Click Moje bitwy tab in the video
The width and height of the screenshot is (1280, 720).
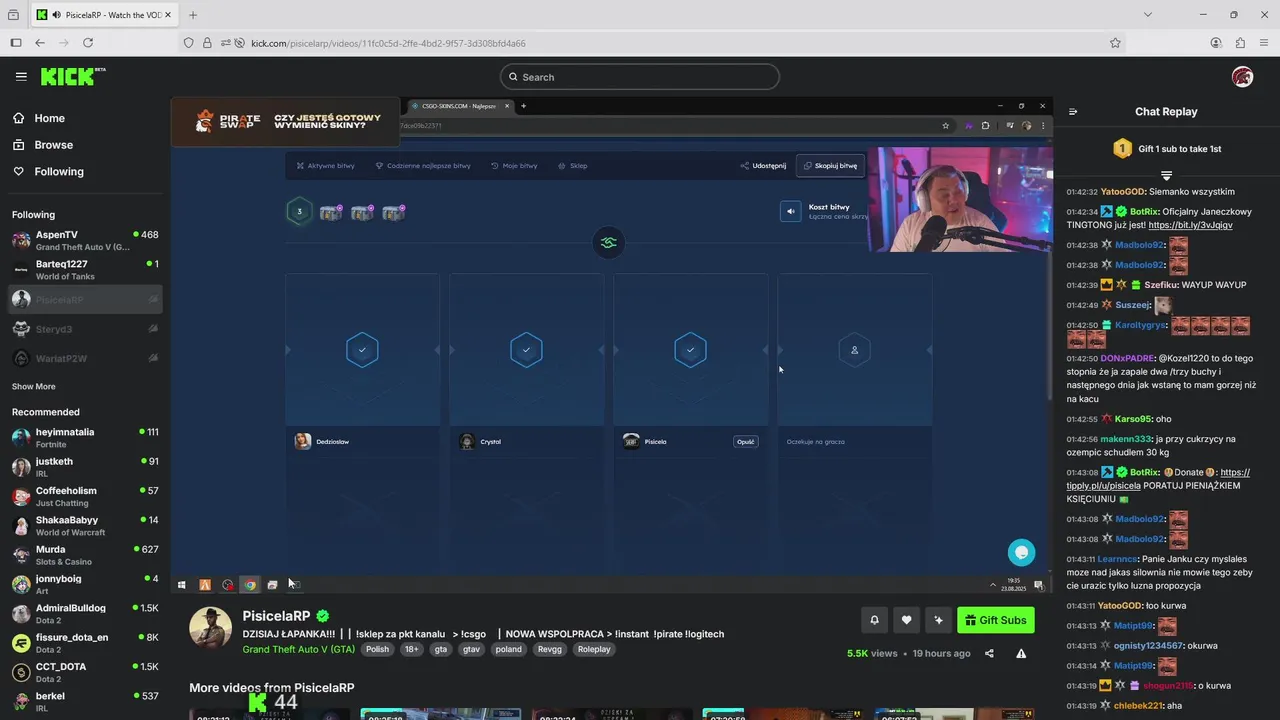pos(514,166)
